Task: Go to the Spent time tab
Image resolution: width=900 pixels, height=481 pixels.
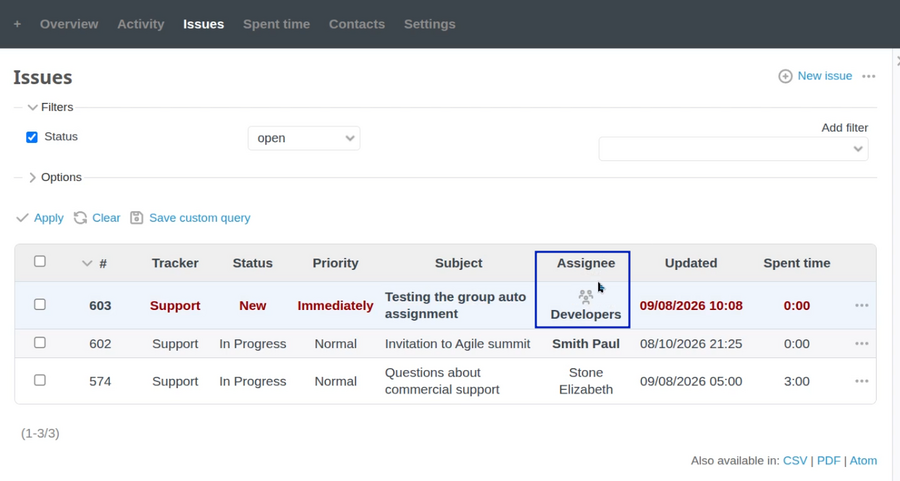Action: click(x=276, y=24)
